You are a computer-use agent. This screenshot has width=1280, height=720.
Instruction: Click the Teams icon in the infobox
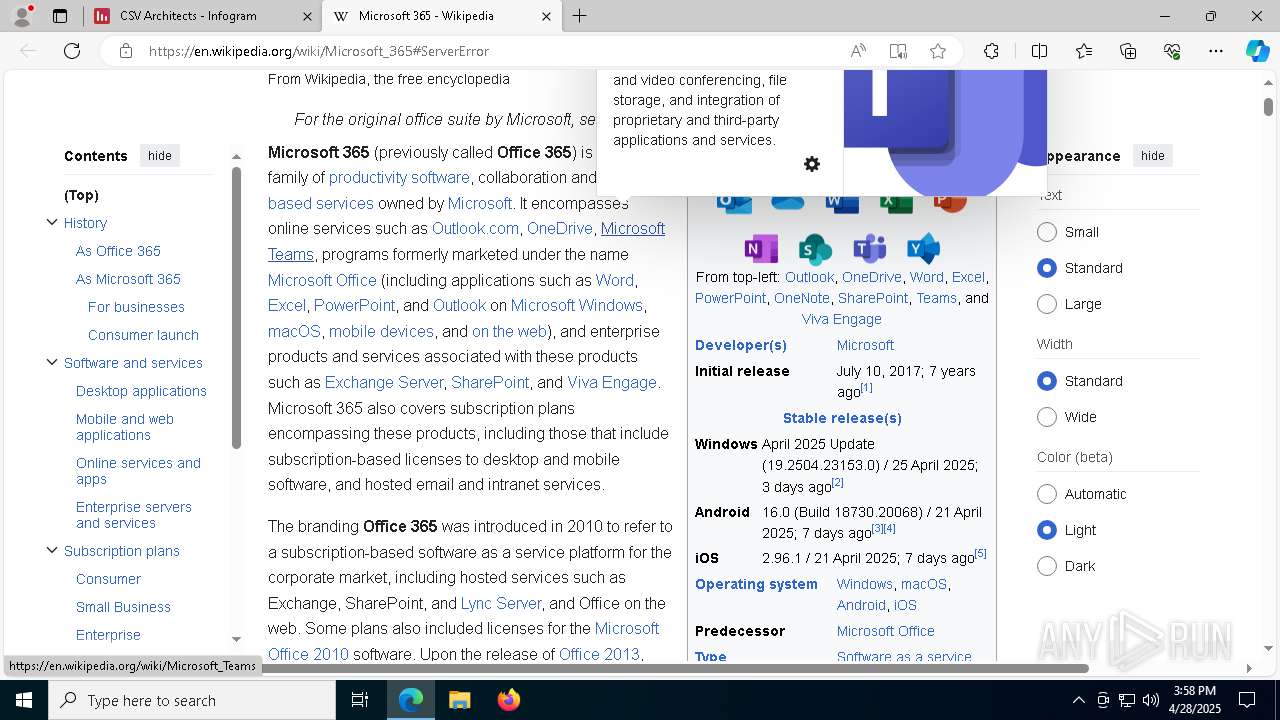(869, 248)
